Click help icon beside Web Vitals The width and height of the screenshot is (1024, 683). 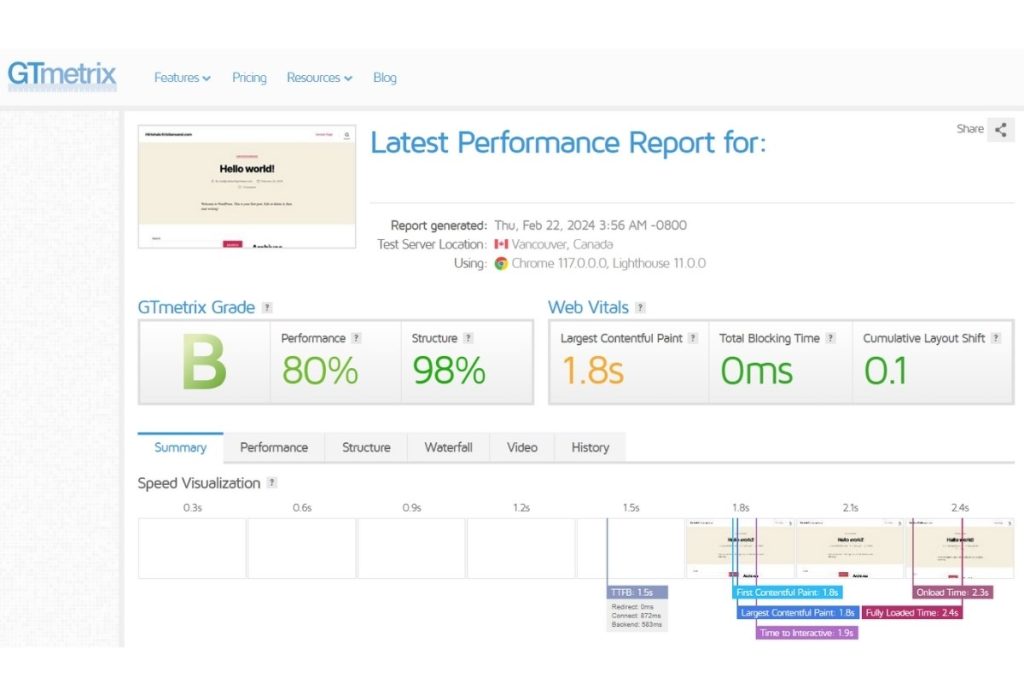click(x=640, y=308)
